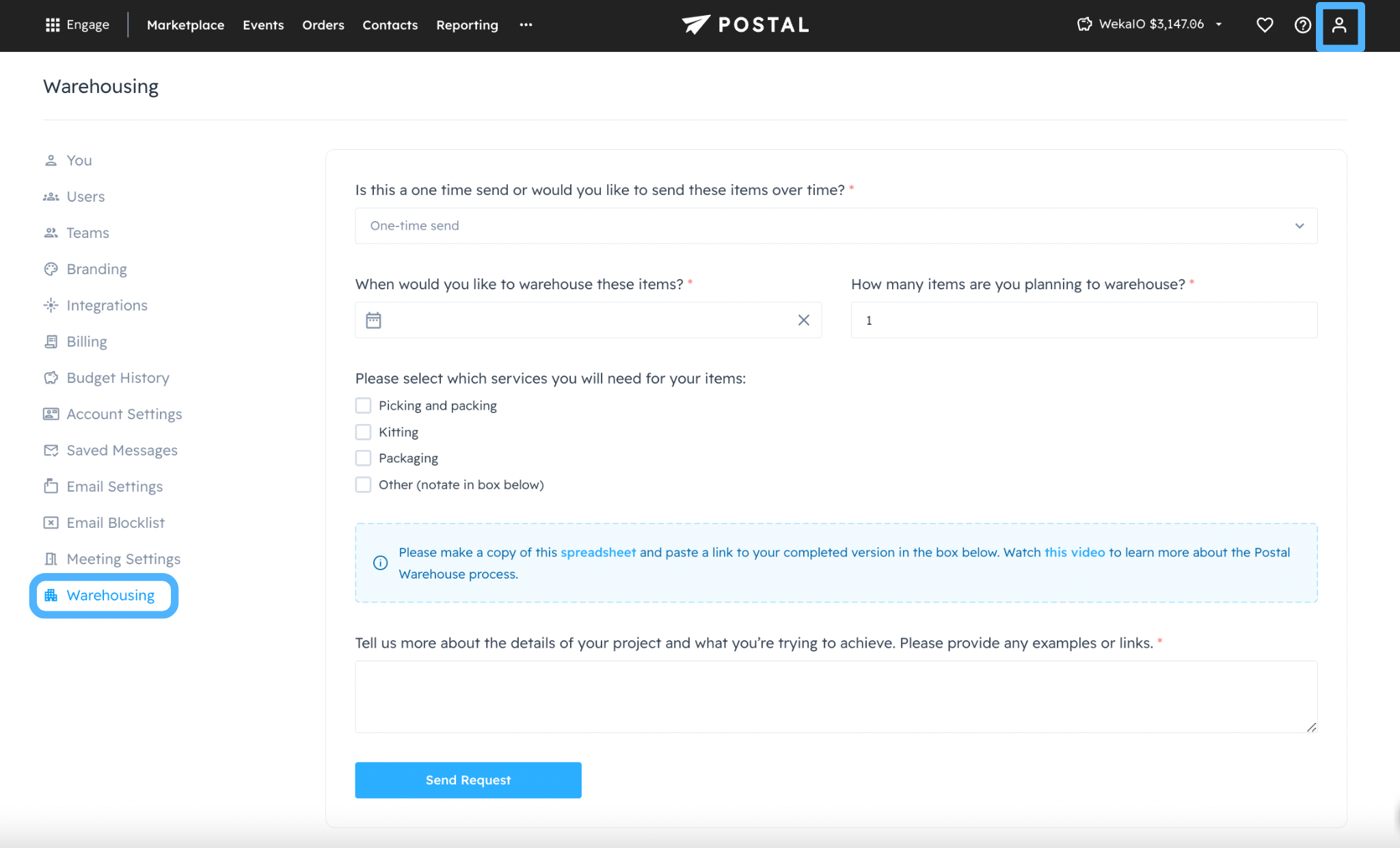Open the Engage apps grid icon
The width and height of the screenshot is (1400, 848).
[53, 25]
